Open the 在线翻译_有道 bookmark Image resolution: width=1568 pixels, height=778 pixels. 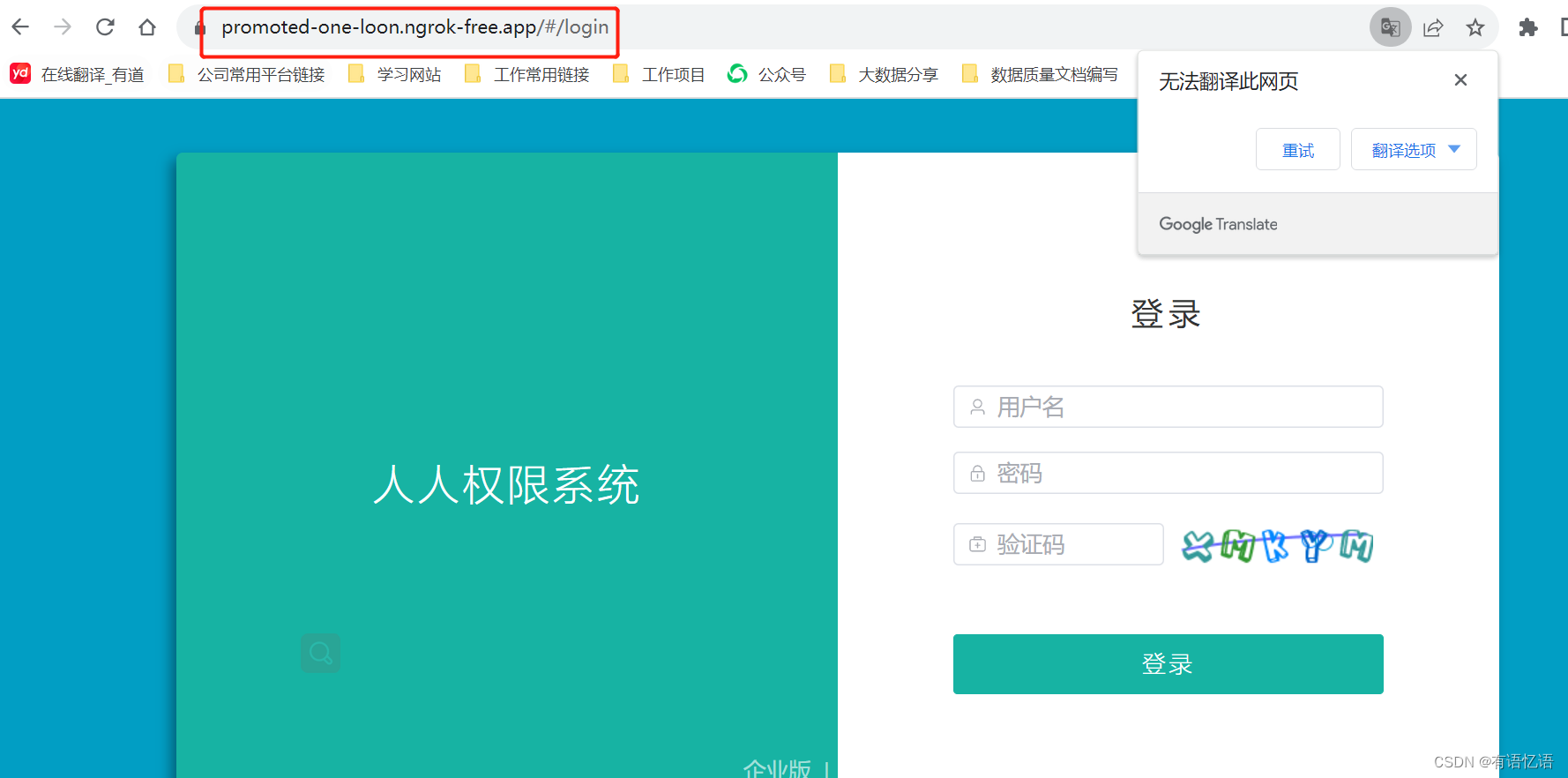point(78,74)
